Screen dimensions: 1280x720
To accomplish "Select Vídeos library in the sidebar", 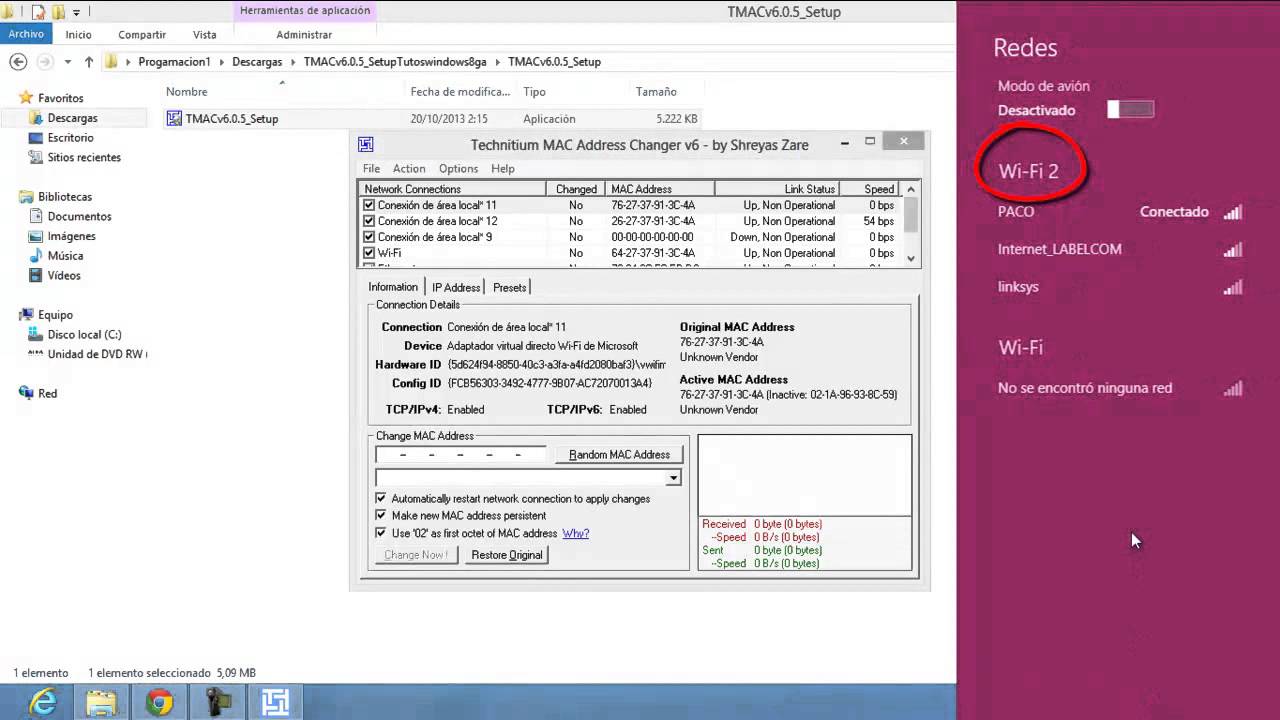I will point(64,275).
